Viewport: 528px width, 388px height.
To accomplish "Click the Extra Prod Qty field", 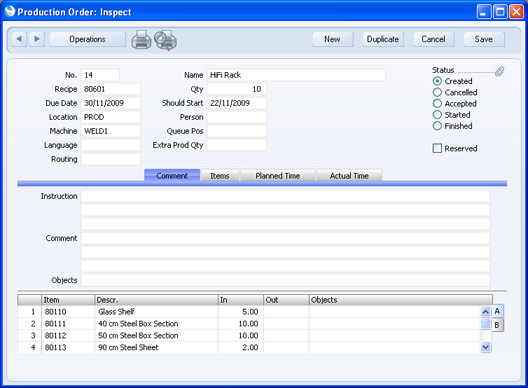I will click(236, 145).
